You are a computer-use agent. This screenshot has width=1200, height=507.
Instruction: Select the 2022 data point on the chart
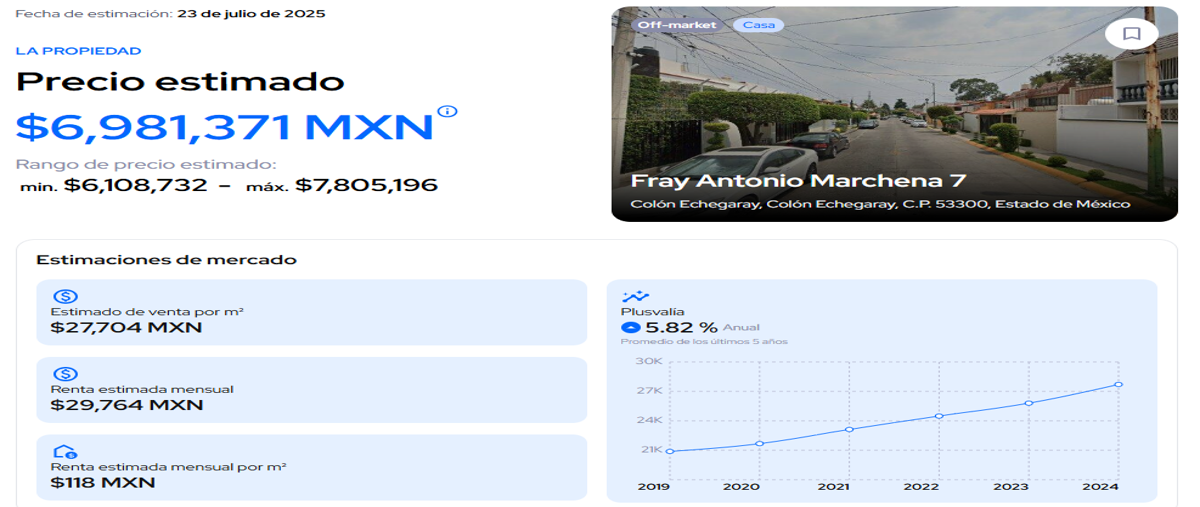(x=939, y=416)
